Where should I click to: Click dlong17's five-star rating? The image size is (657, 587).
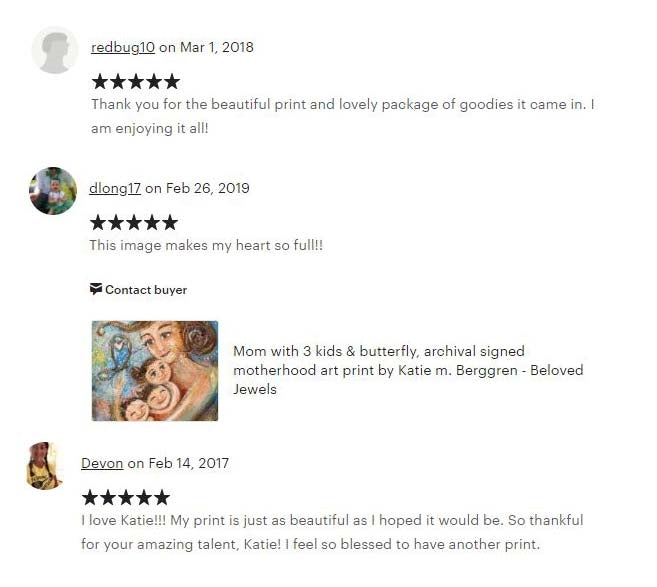click(x=134, y=222)
